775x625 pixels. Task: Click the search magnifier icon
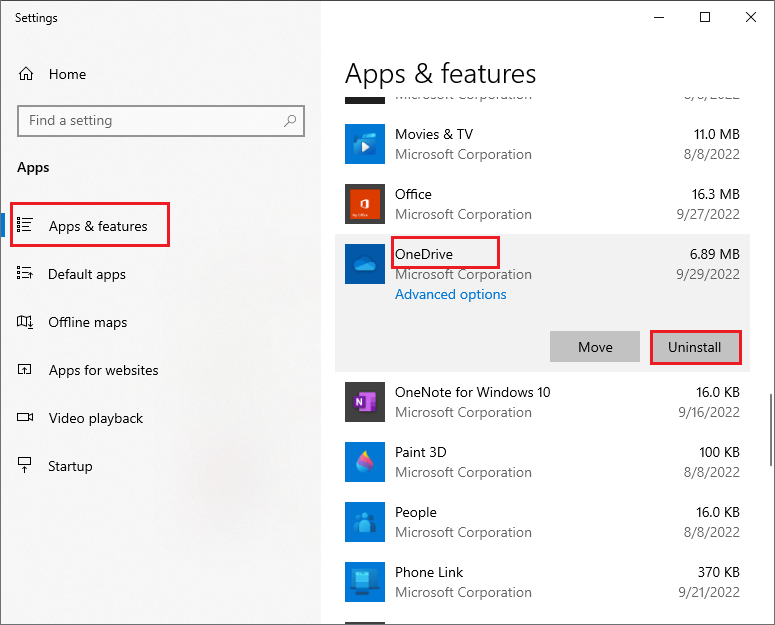[x=290, y=121]
